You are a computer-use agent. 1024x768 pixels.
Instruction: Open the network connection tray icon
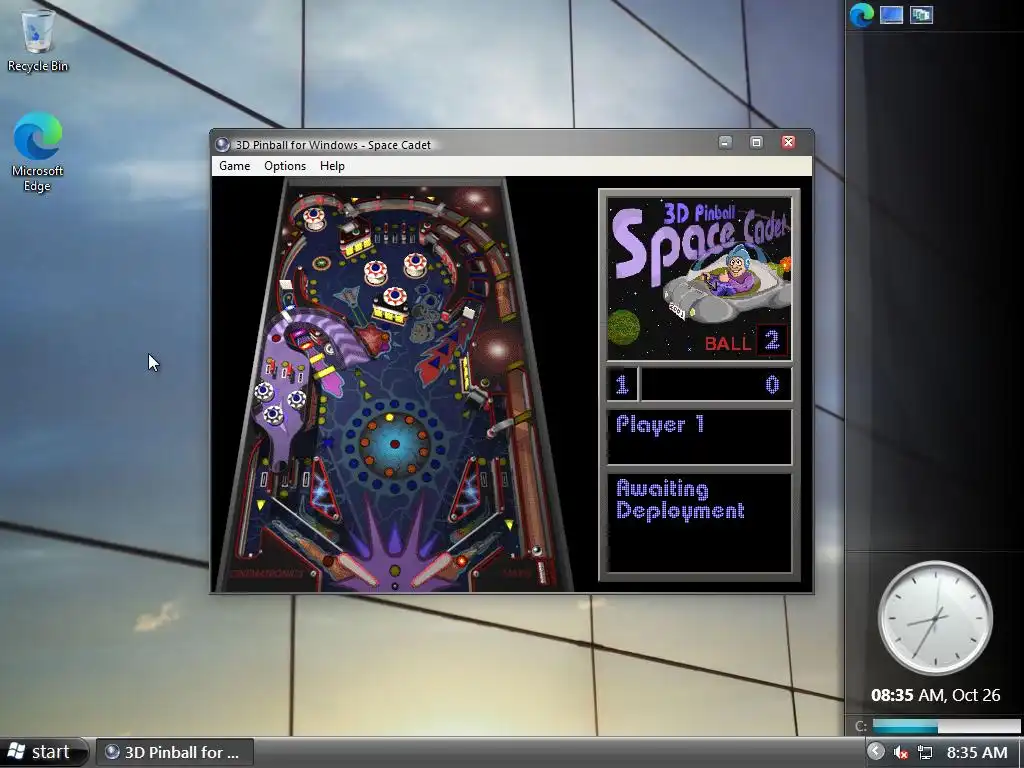(x=925, y=753)
